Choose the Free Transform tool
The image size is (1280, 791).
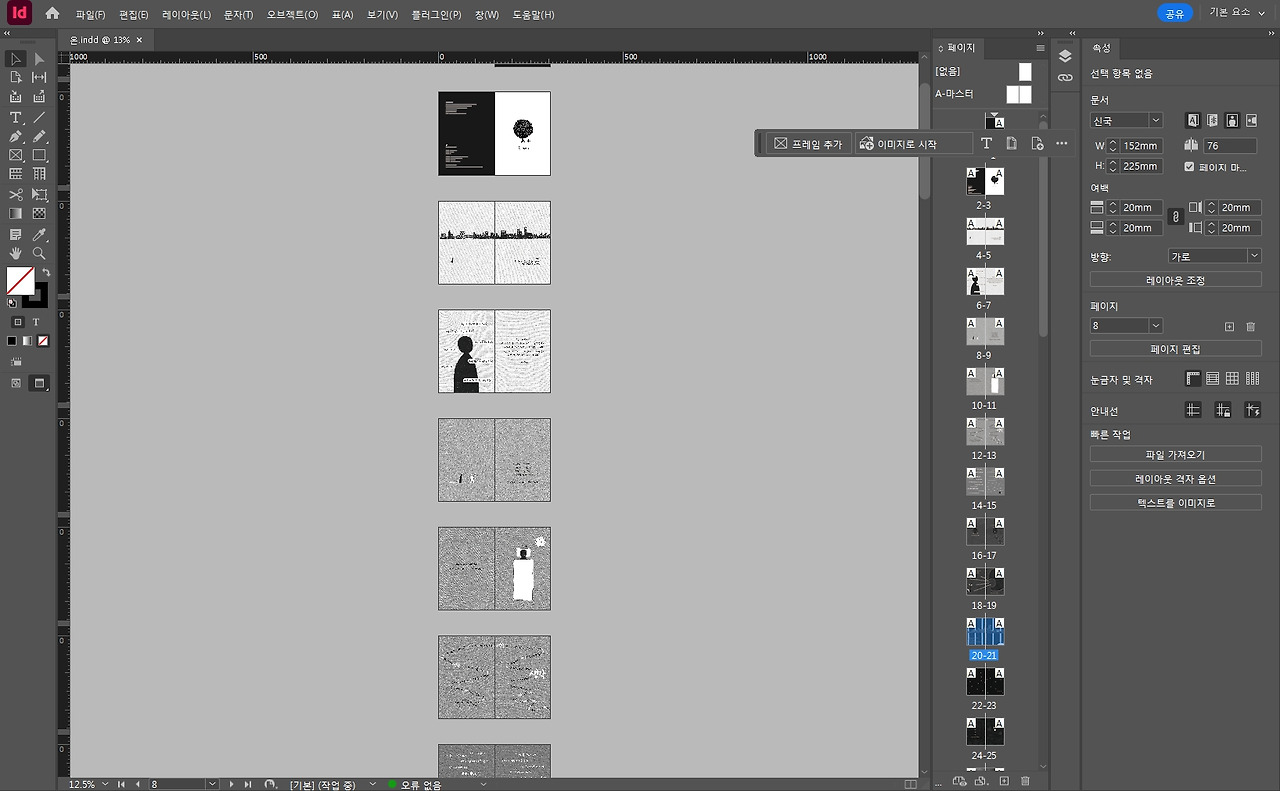[39, 195]
